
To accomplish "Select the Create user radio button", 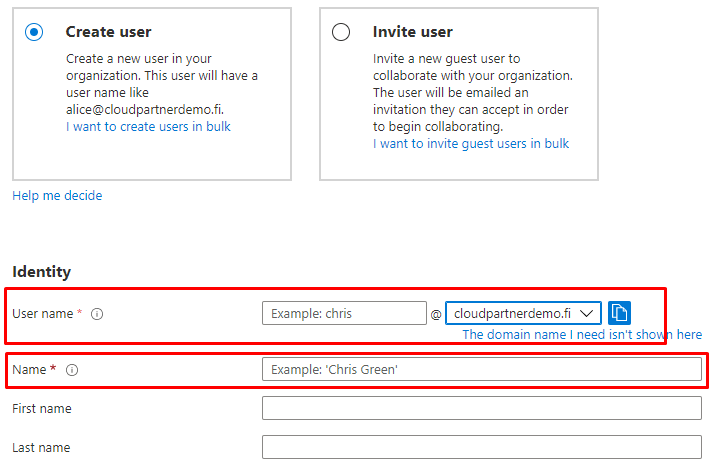I will (x=35, y=32).
